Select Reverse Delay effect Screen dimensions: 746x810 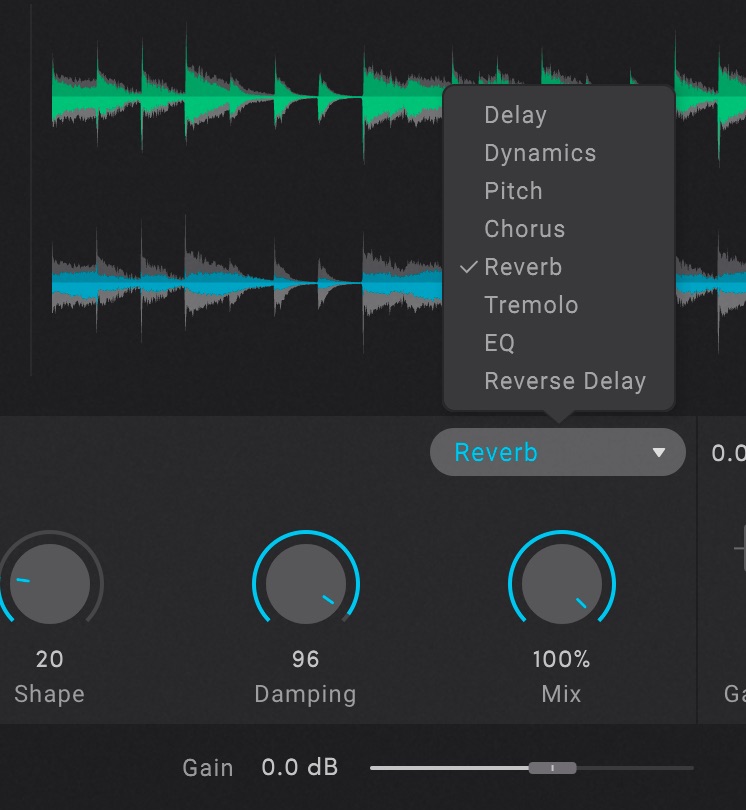[x=565, y=381]
